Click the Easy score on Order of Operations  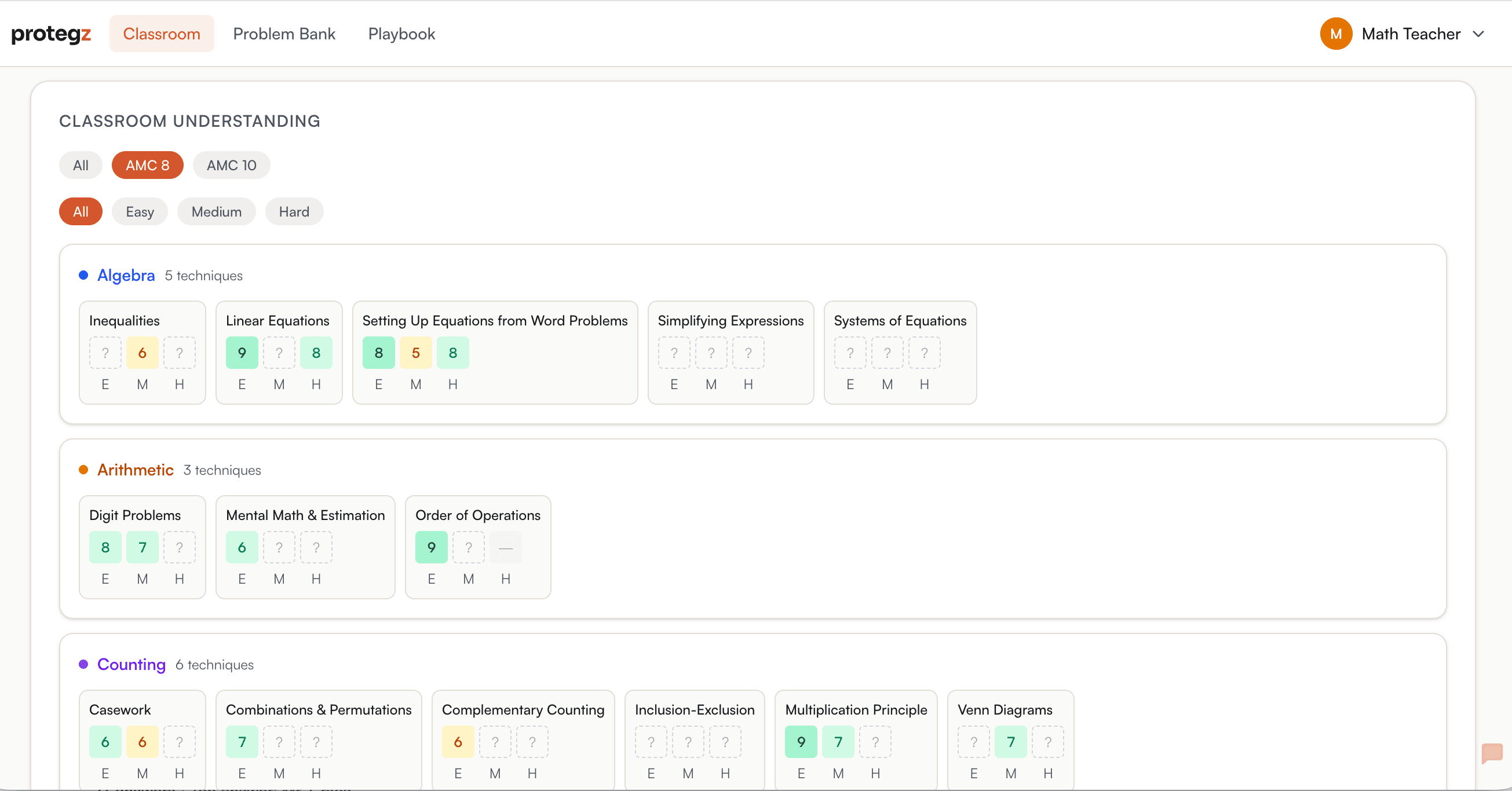click(431, 547)
